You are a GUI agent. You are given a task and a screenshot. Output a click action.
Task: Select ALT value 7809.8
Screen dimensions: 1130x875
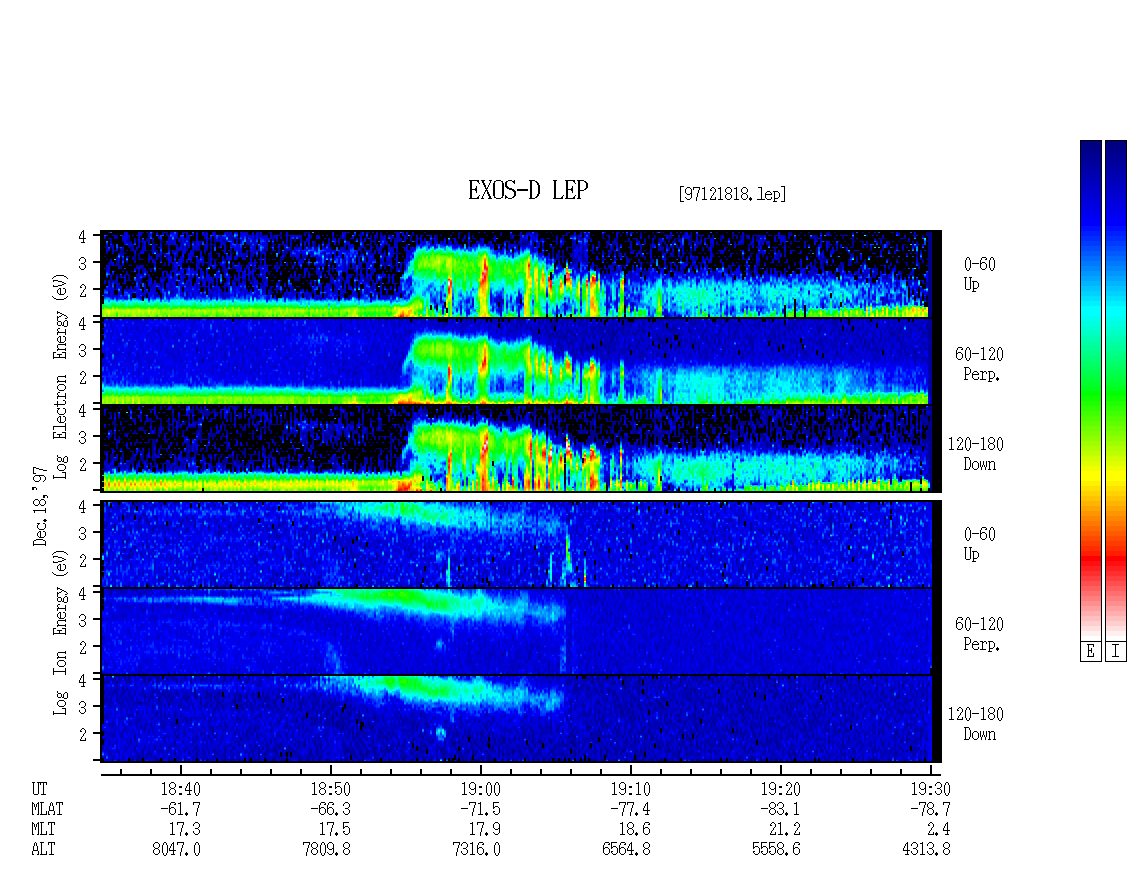coord(326,850)
